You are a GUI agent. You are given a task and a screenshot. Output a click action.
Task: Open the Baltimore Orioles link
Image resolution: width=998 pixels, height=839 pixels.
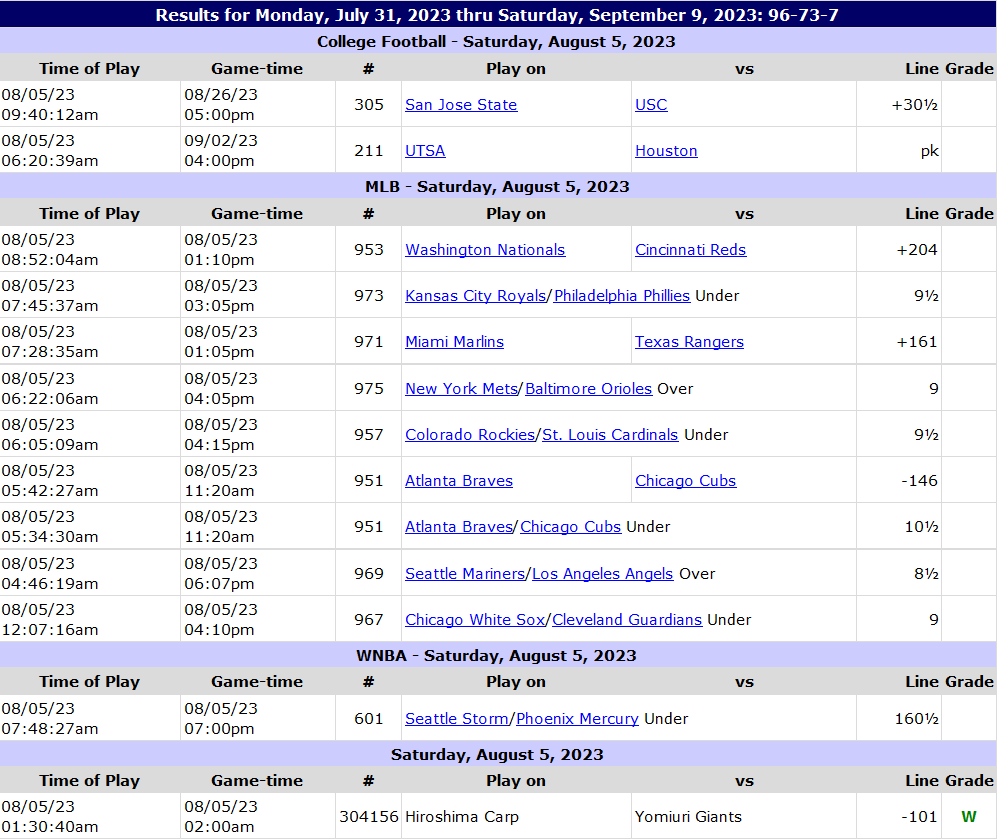coord(589,388)
